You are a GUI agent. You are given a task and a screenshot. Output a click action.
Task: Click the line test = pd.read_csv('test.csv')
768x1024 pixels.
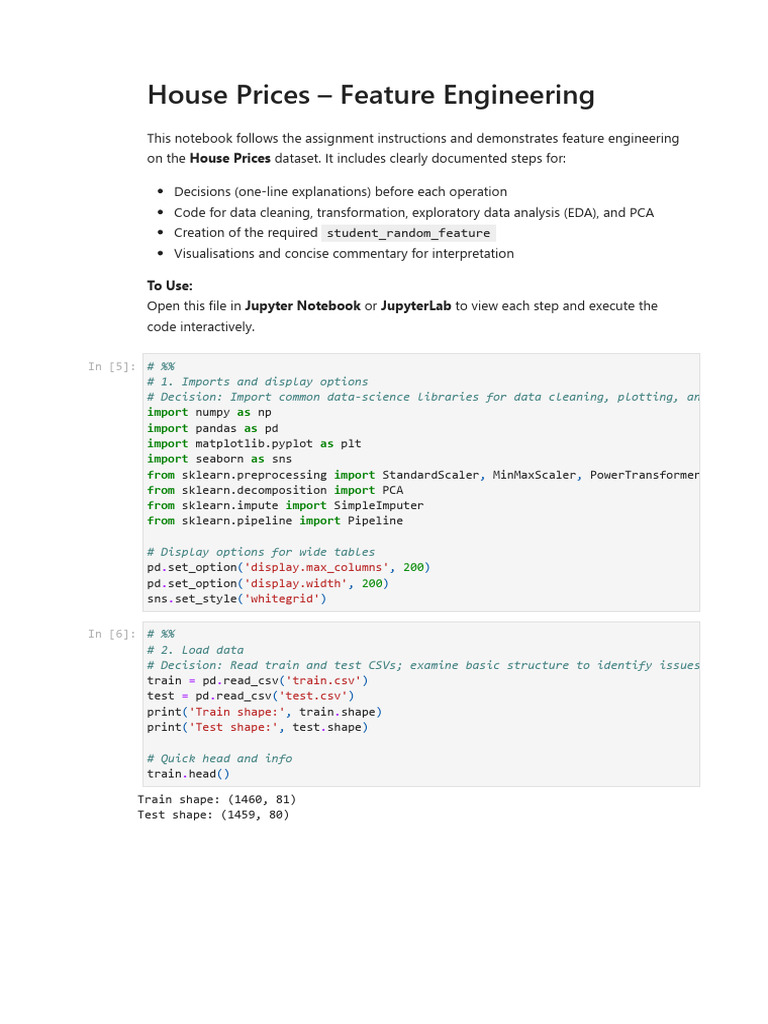(251, 696)
